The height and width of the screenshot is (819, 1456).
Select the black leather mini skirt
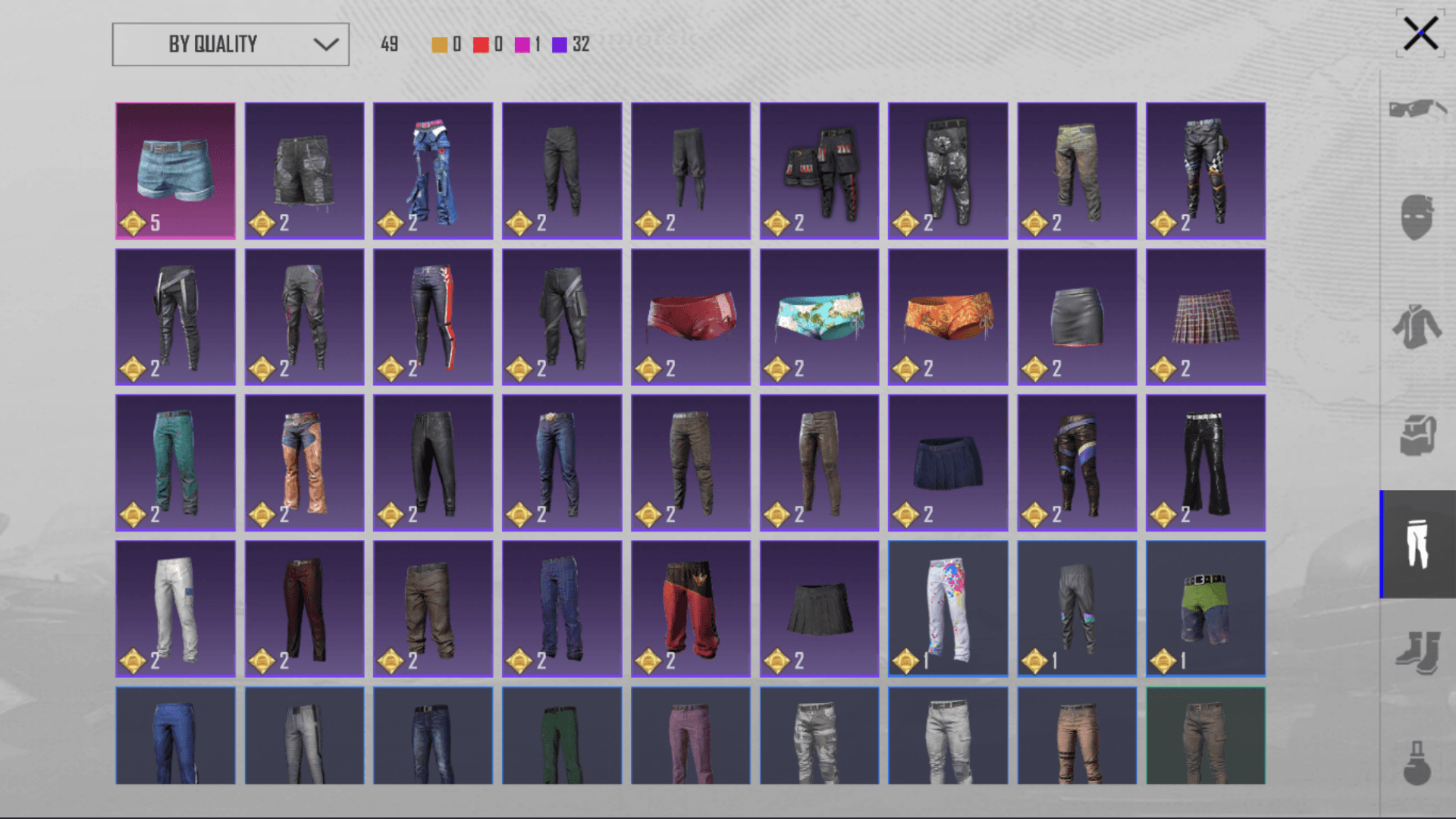tap(1077, 317)
